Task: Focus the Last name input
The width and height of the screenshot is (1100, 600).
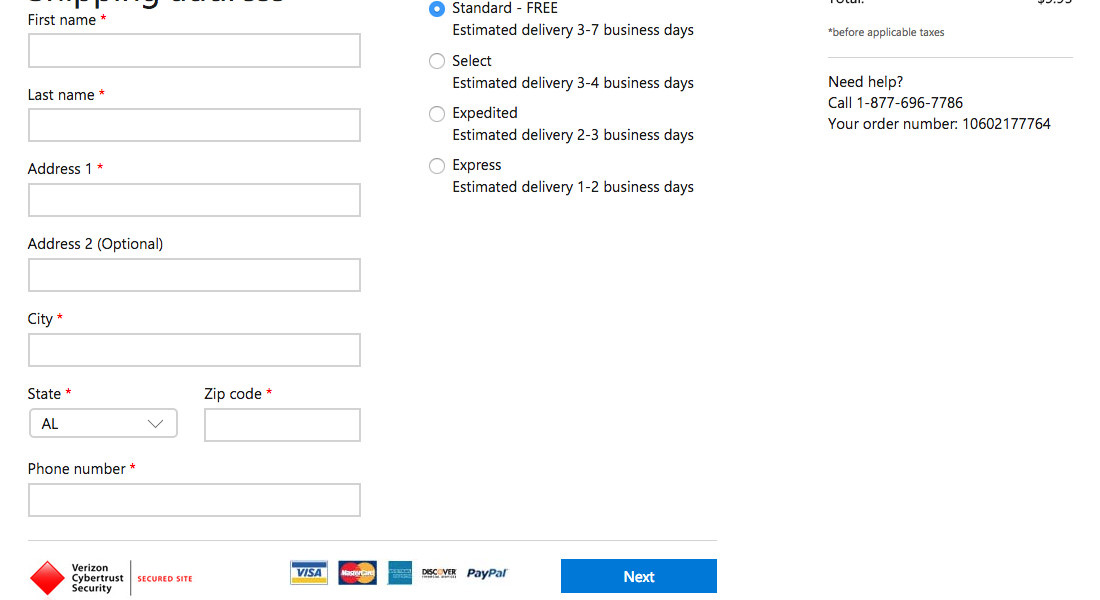Action: [x=194, y=125]
